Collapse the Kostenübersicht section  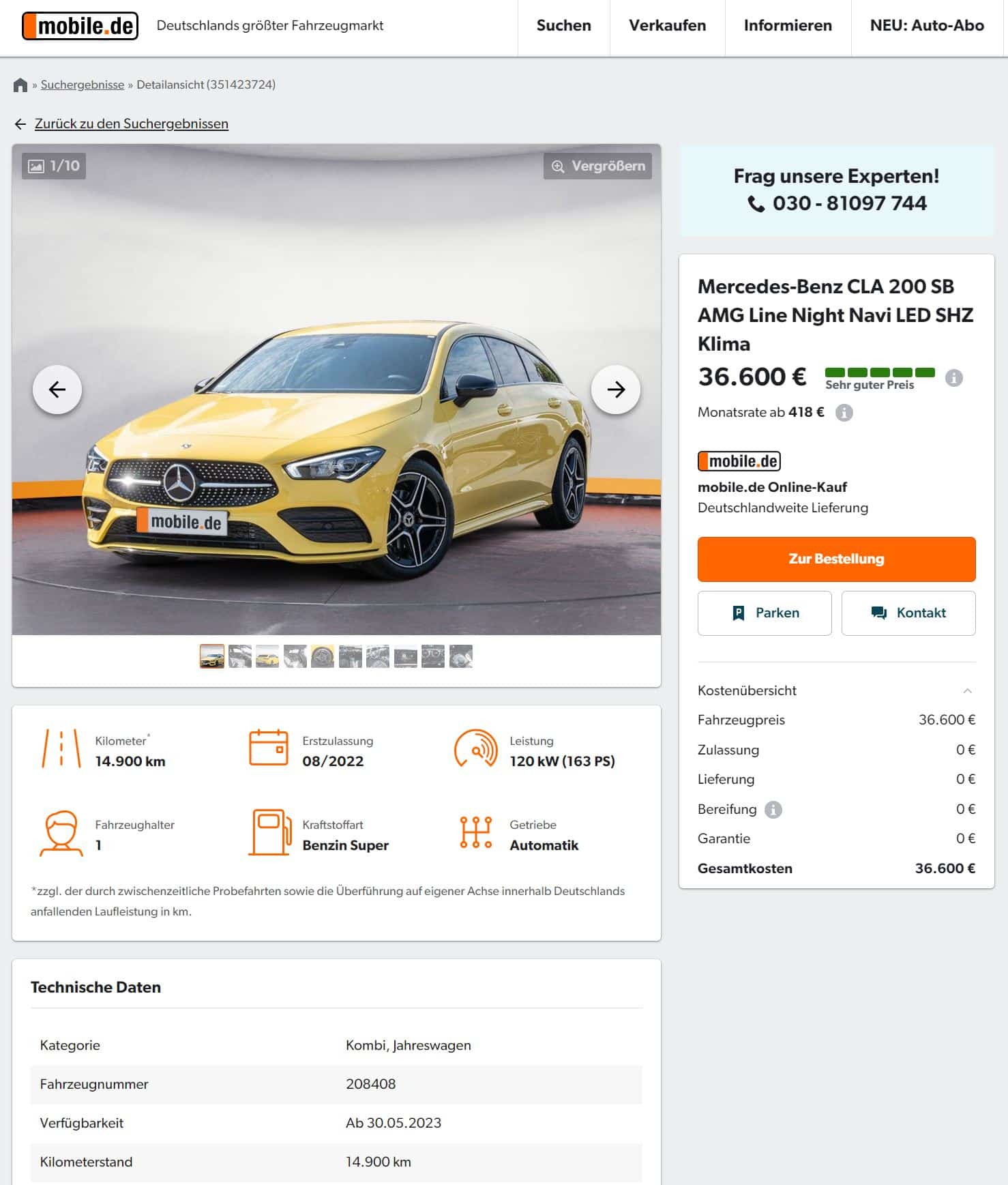pyautogui.click(x=967, y=690)
